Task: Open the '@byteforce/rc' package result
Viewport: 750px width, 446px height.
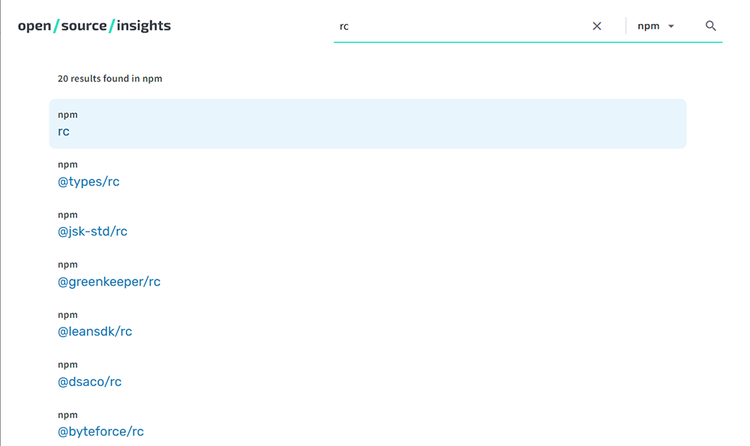Action: tap(100, 432)
